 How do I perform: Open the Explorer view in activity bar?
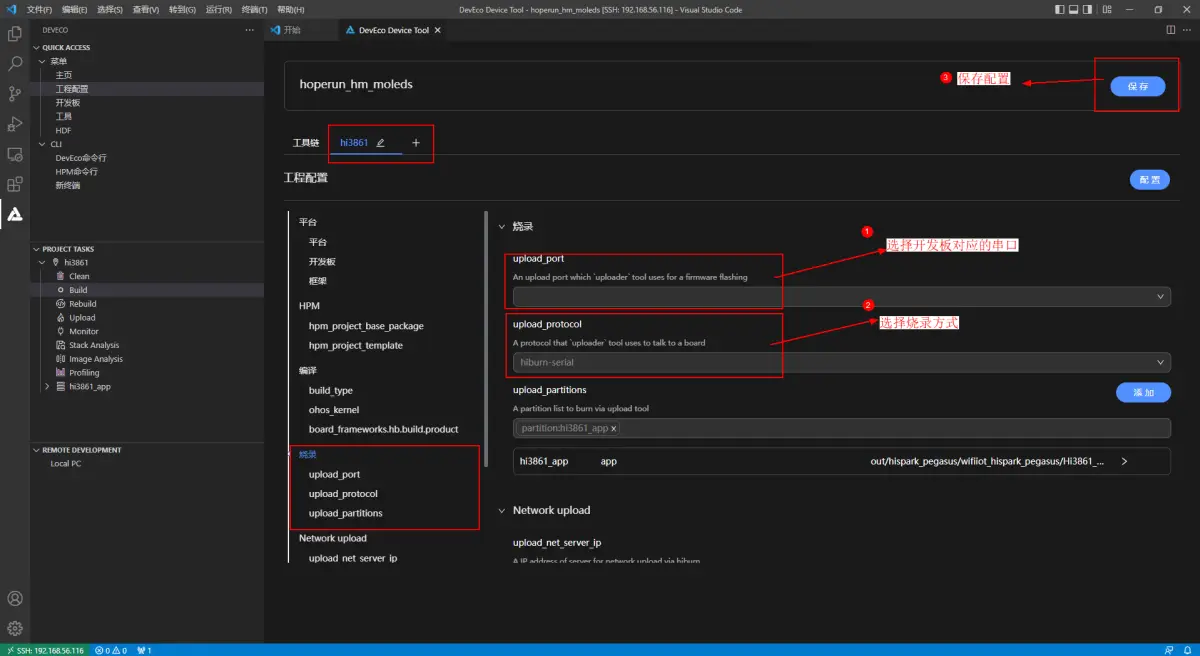coord(15,34)
